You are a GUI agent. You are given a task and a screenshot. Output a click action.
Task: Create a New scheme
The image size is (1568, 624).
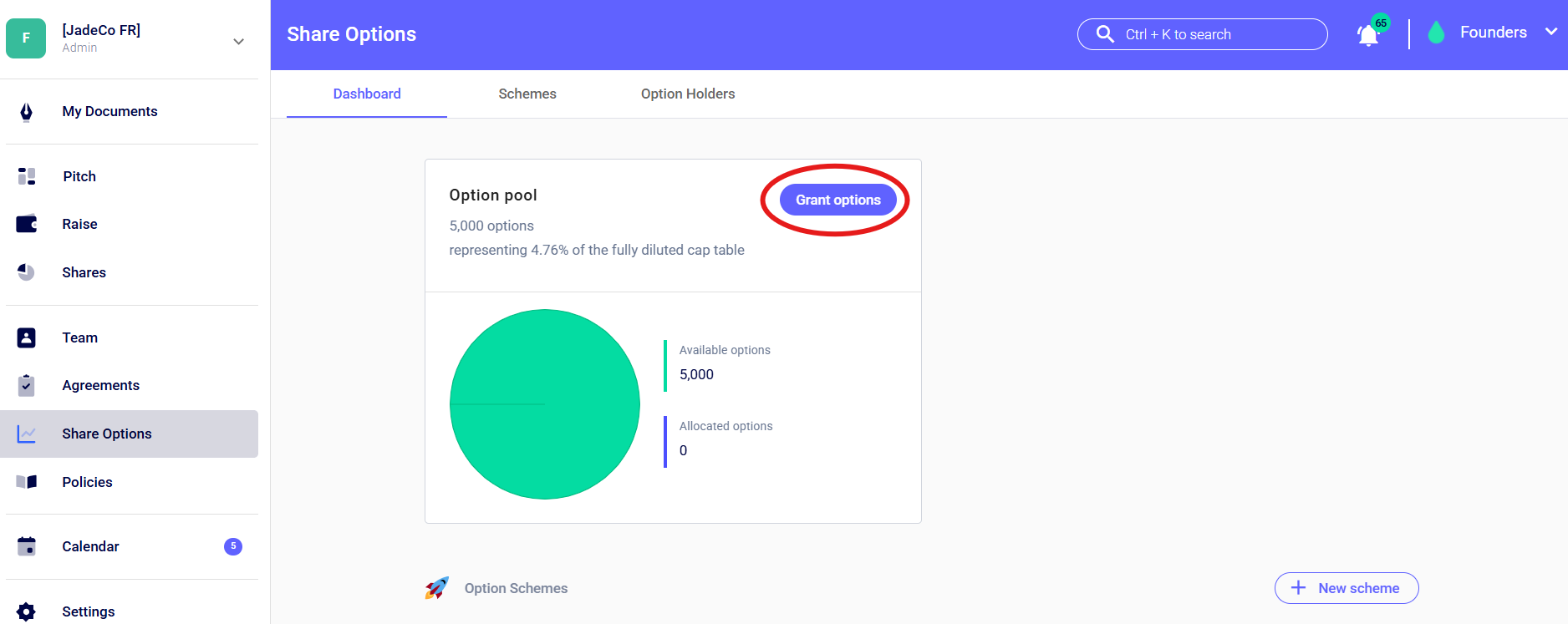point(1347,588)
